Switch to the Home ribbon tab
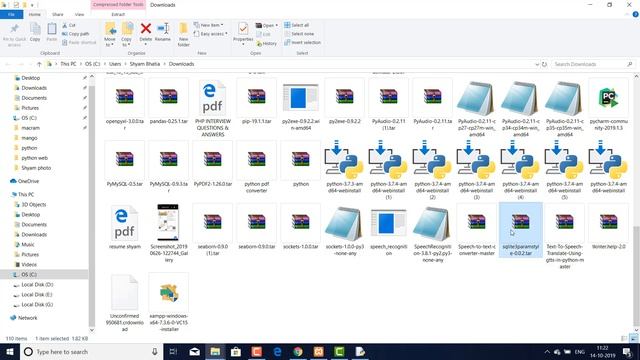Screen dimensions: 640x360 point(35,14)
